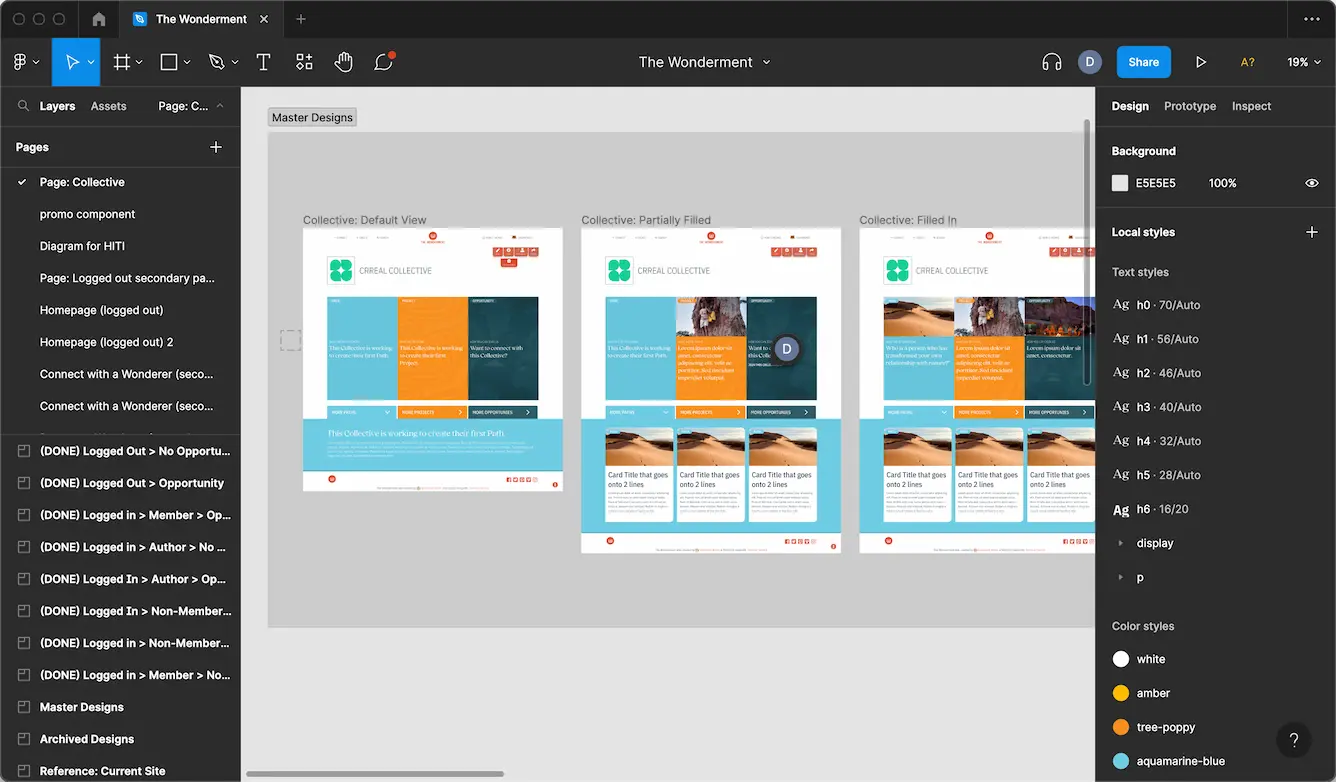
Task: Expand the p text style group
Action: 1121,577
